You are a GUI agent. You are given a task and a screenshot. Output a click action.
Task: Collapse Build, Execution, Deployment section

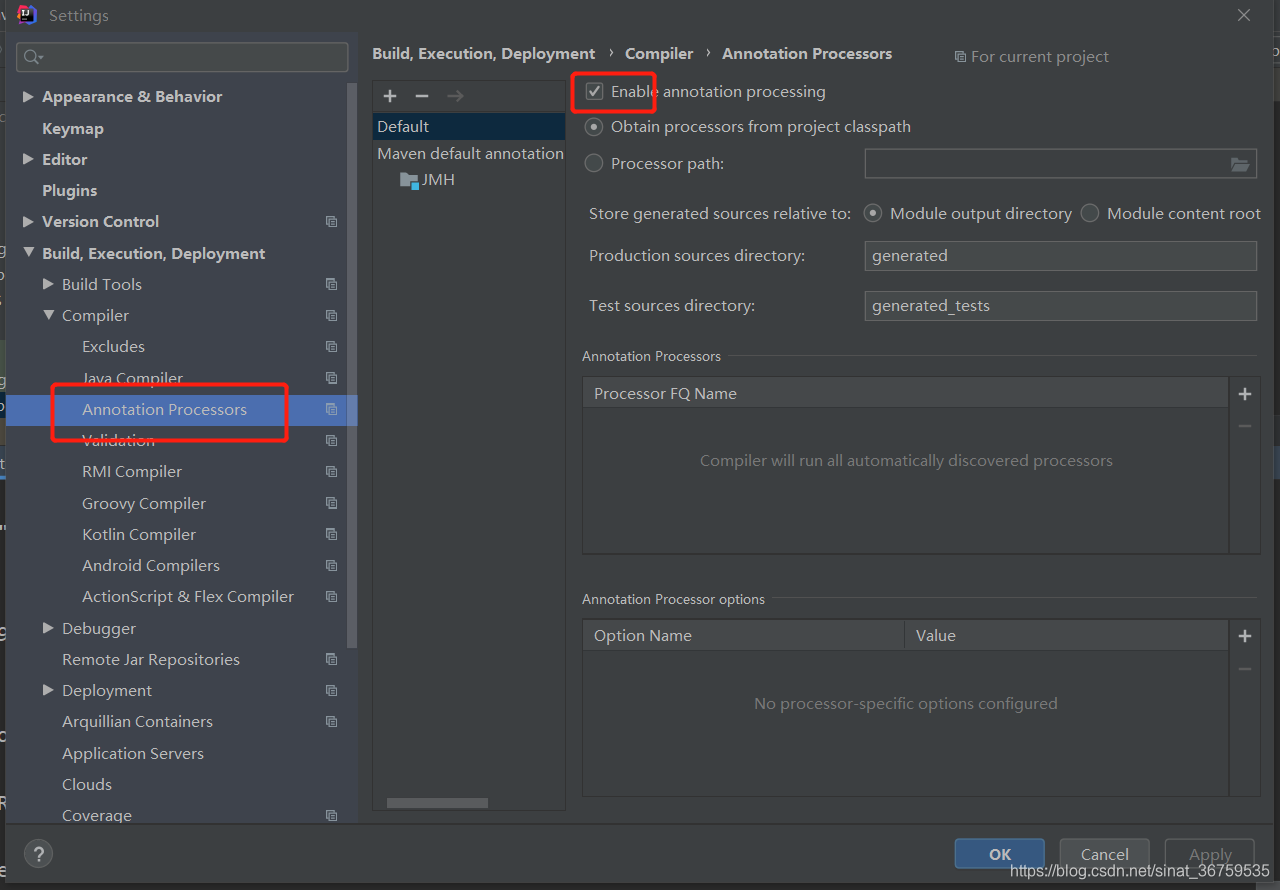tap(28, 254)
